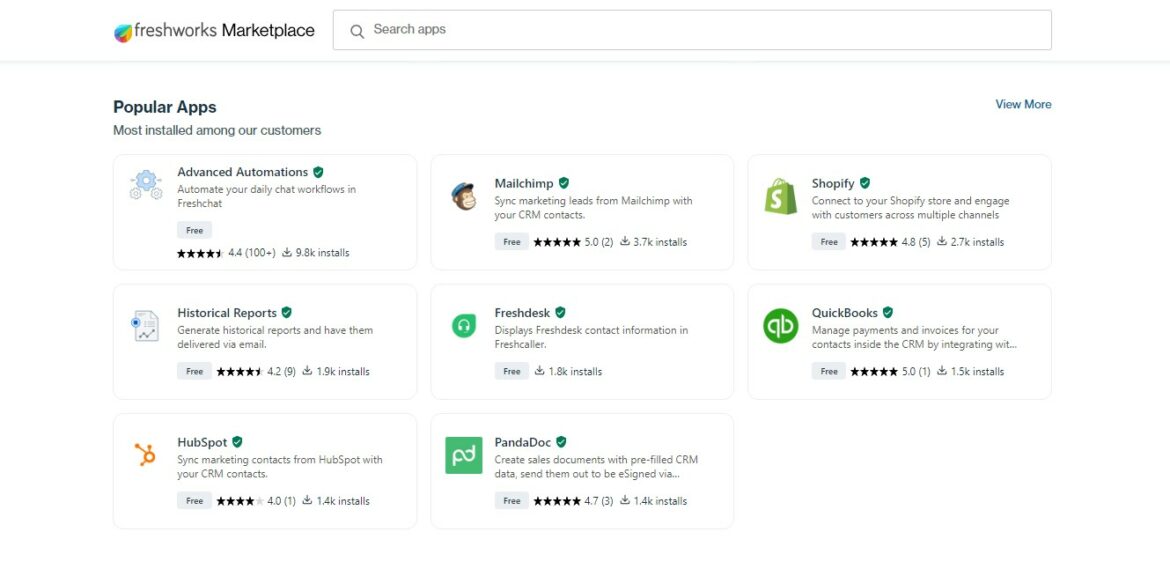Click verified badge next to QuickBooks
The width and height of the screenshot is (1170, 569).
pos(888,312)
